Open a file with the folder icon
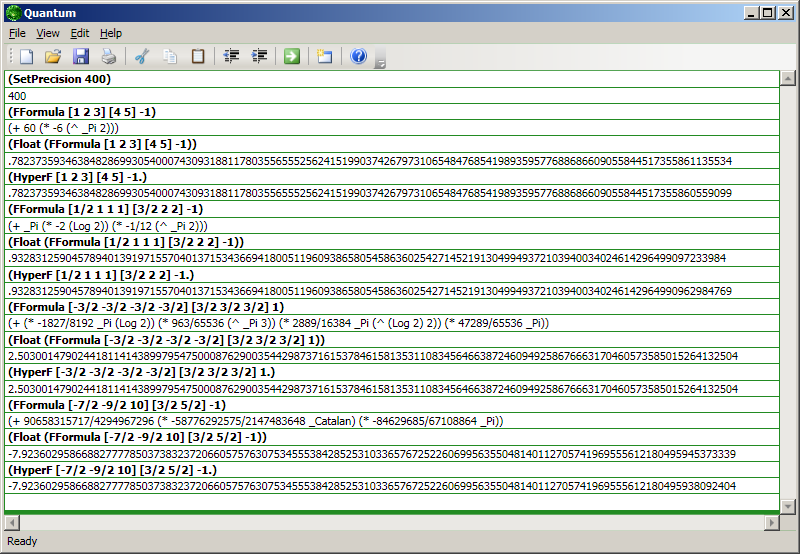 (53, 56)
